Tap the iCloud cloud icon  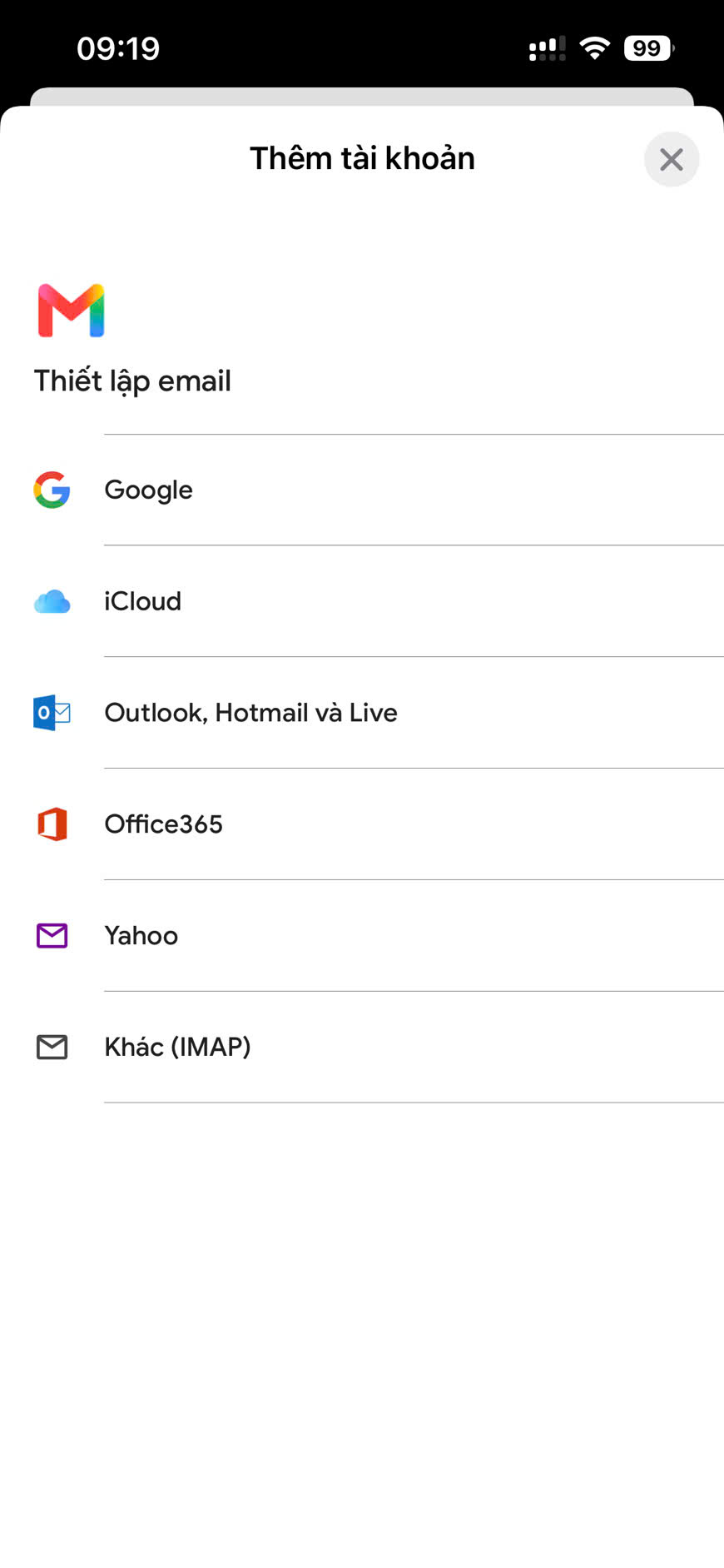click(x=52, y=601)
